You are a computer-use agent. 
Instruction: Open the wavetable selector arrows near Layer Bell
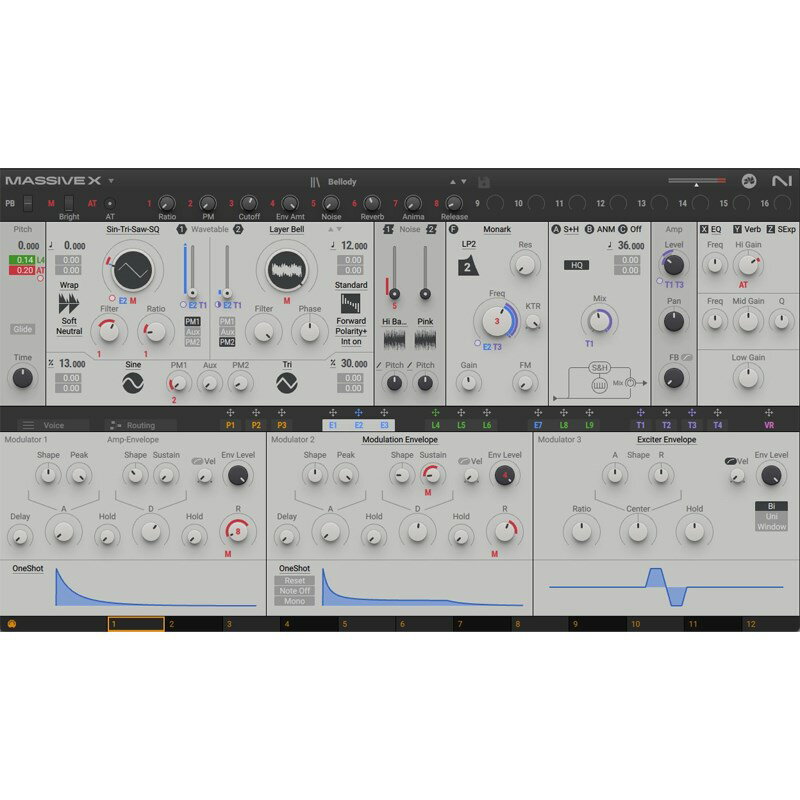point(337,229)
